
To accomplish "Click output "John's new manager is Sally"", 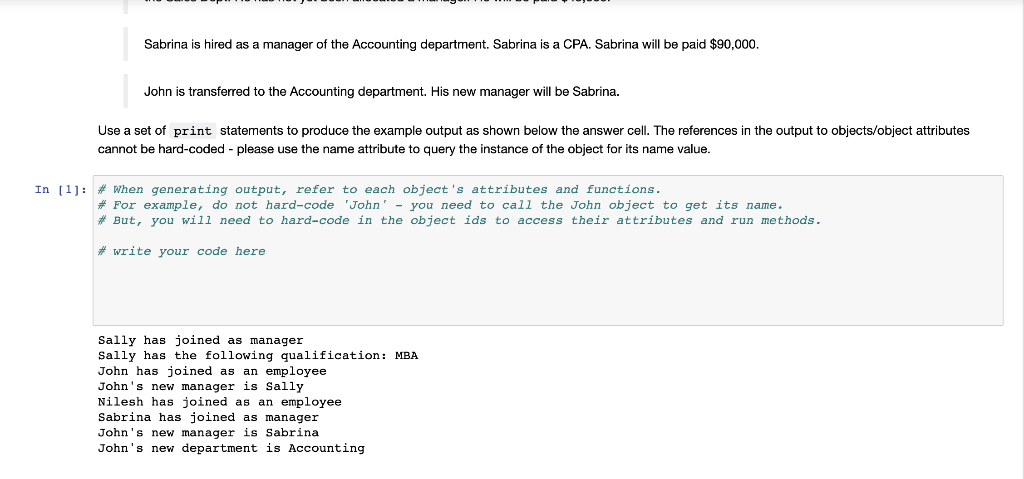I will [x=200, y=387].
